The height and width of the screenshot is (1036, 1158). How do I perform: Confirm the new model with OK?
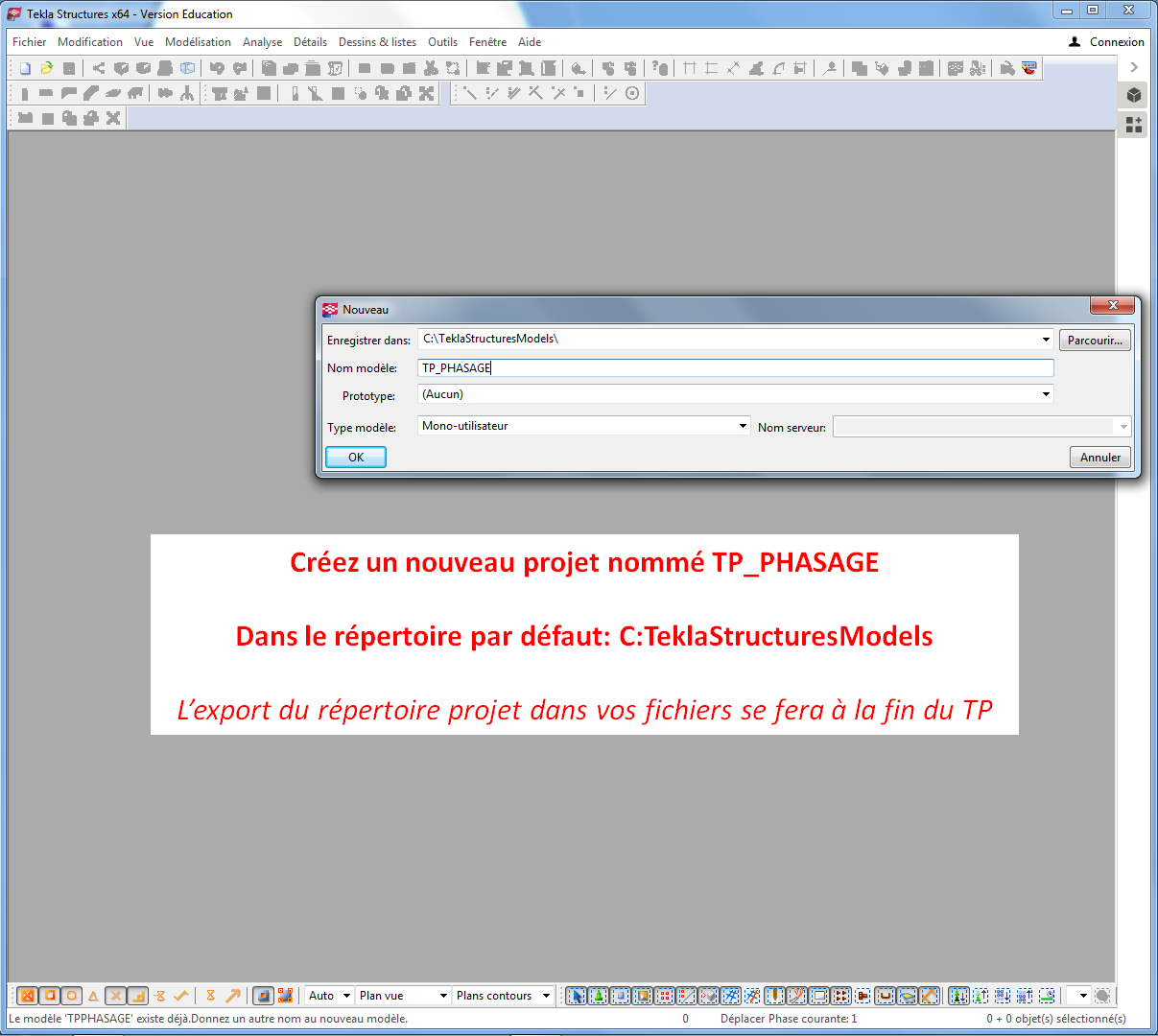(356, 458)
